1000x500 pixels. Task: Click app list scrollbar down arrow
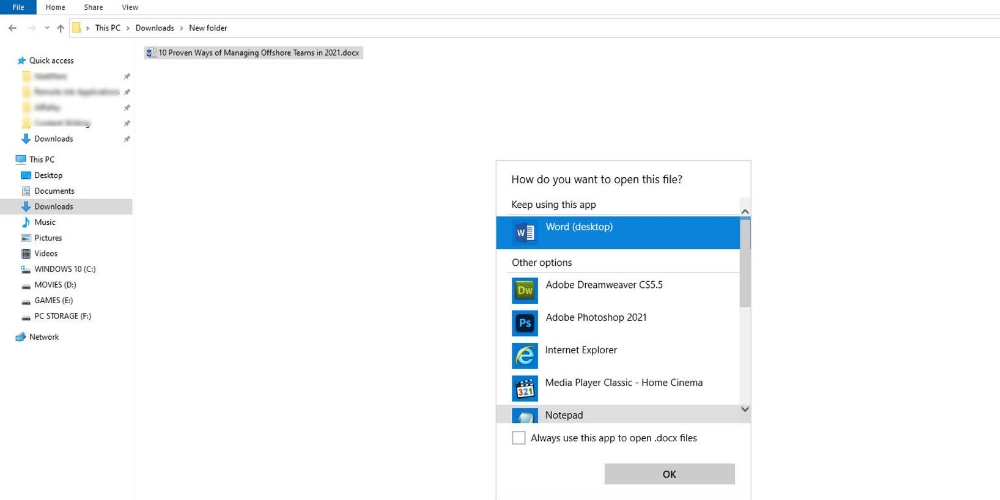click(745, 410)
